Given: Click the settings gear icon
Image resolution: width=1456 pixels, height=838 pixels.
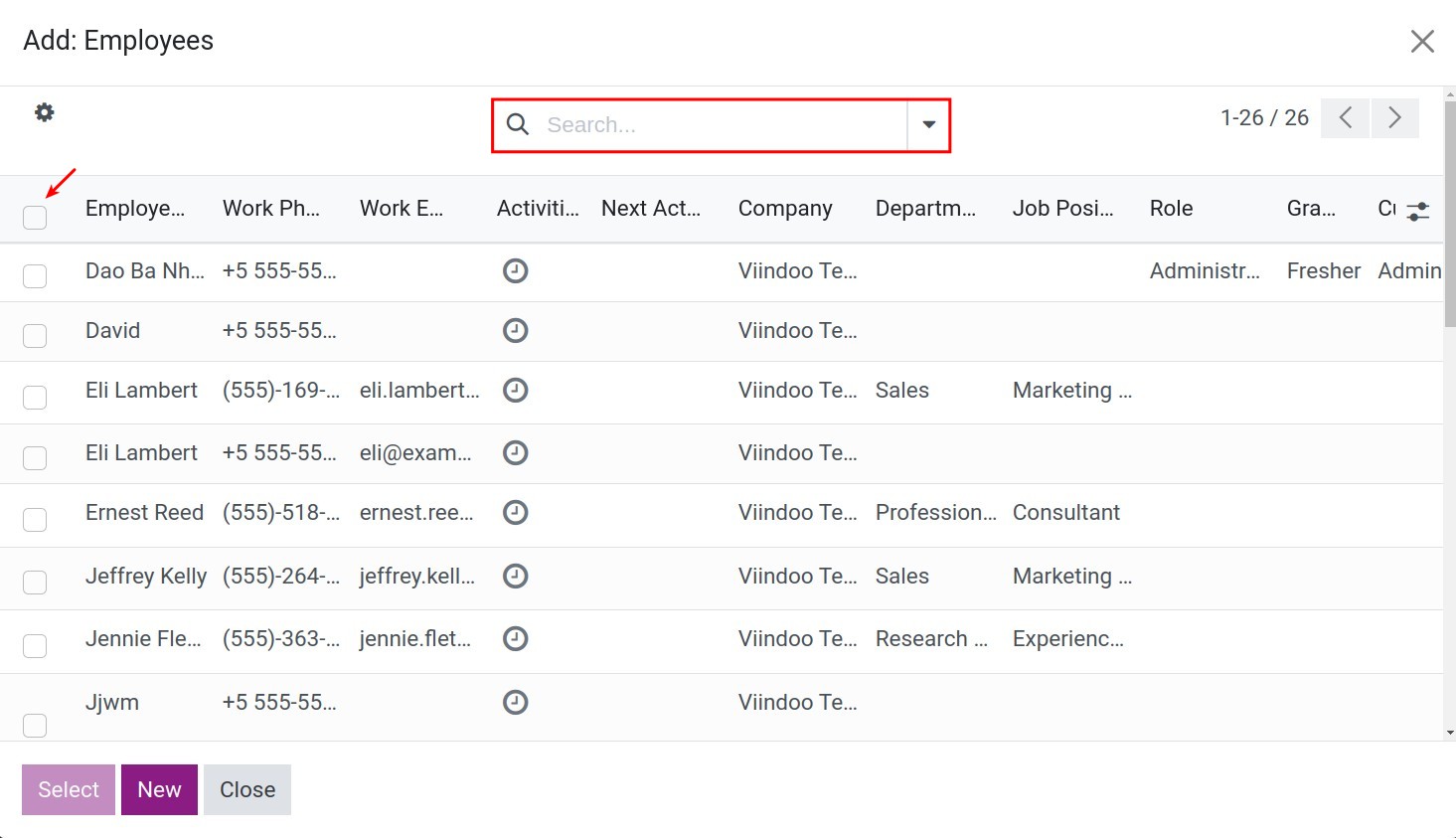Looking at the screenshot, I should pyautogui.click(x=44, y=112).
